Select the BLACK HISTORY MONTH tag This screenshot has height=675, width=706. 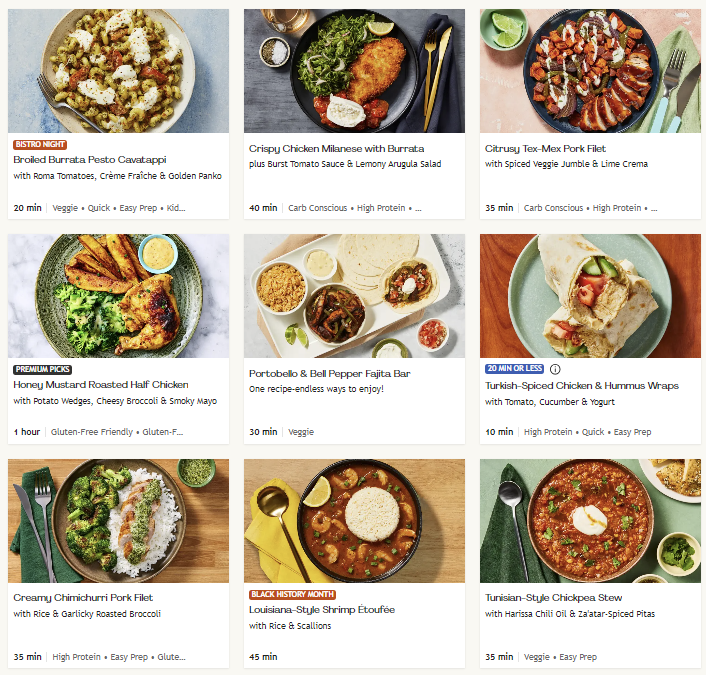(x=293, y=594)
